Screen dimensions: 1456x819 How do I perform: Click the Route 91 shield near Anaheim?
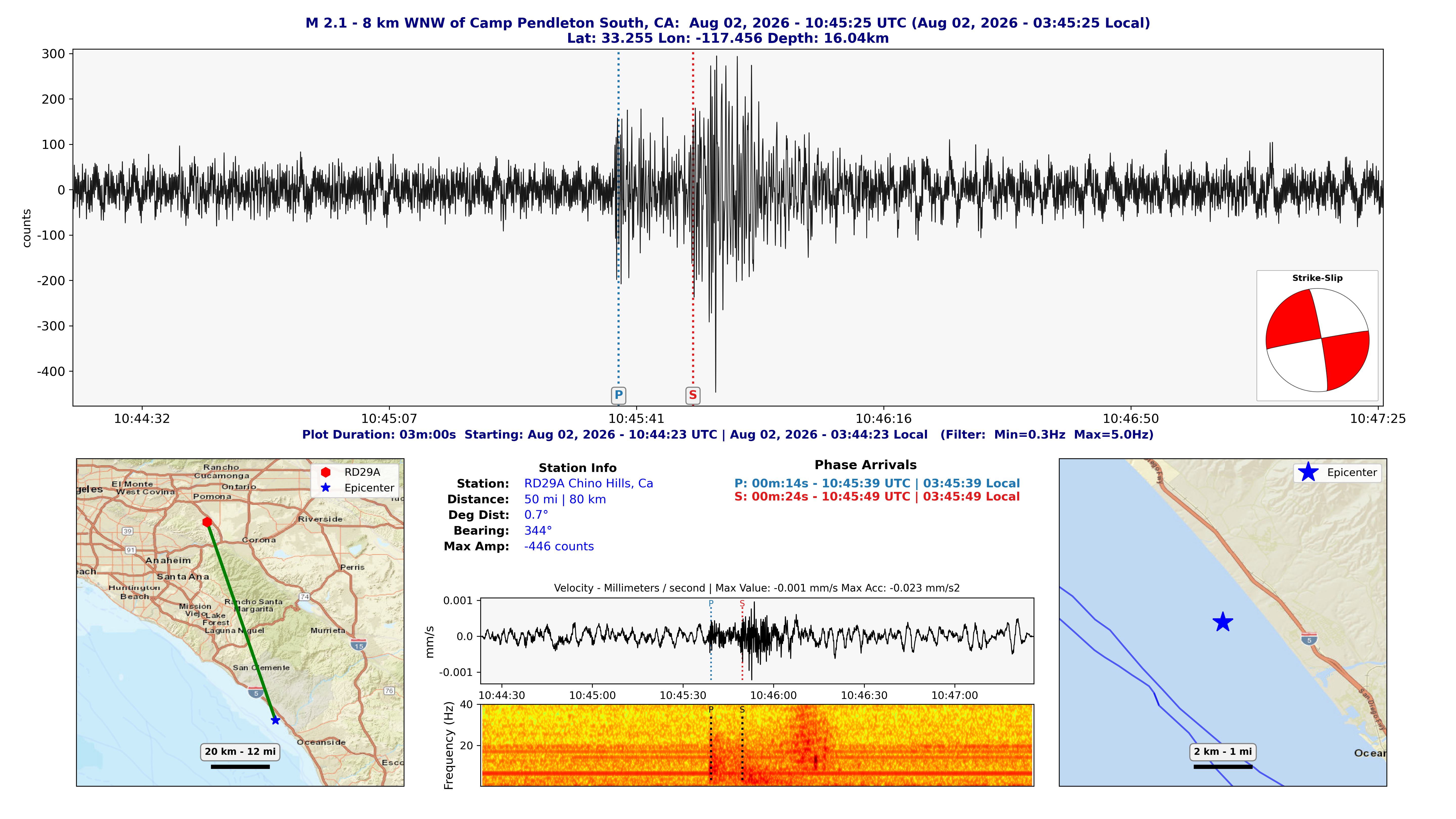(131, 550)
